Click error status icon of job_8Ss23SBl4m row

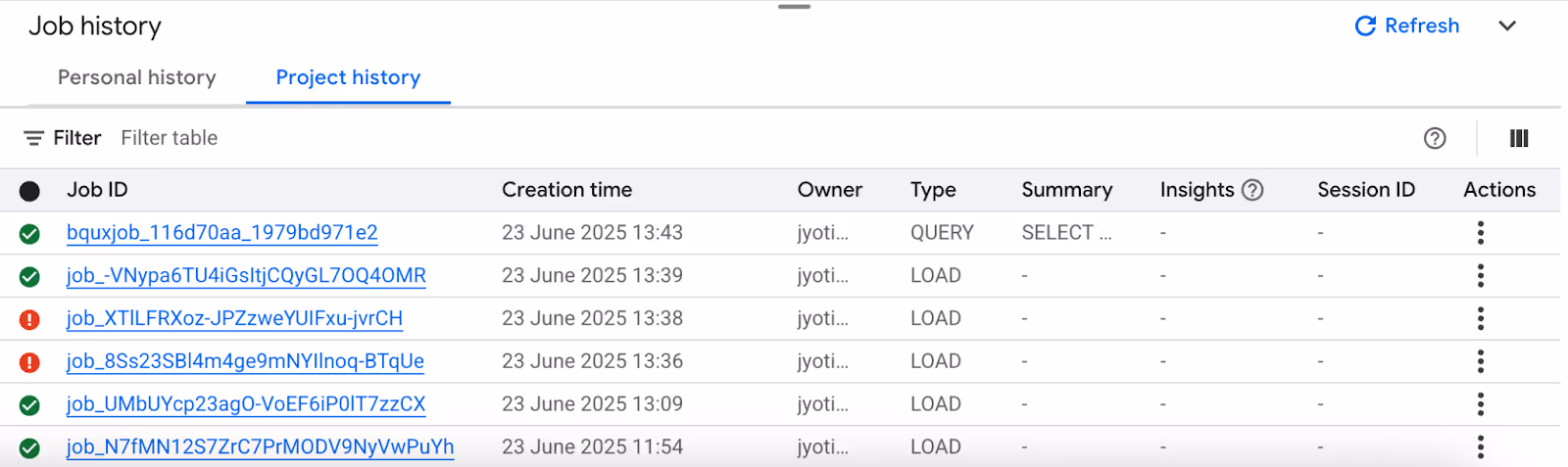click(x=29, y=362)
